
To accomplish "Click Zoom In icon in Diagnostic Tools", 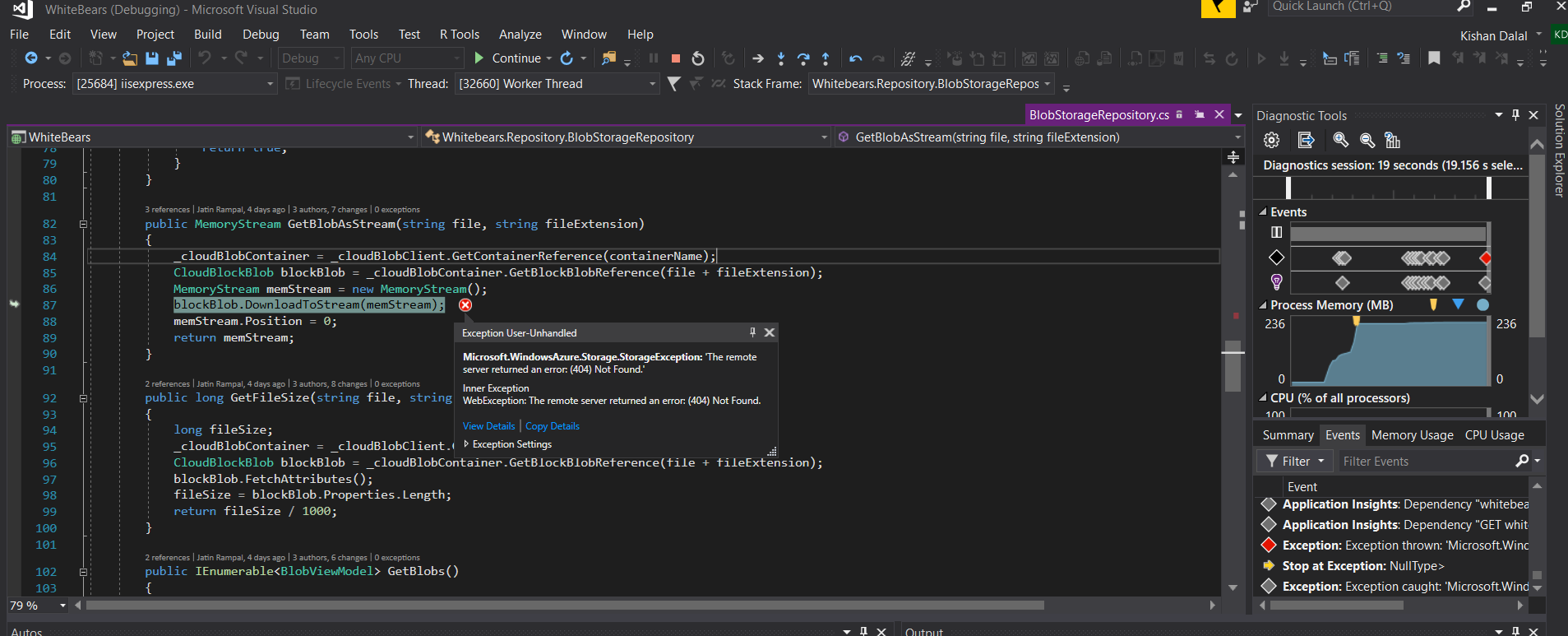I will click(1340, 140).
